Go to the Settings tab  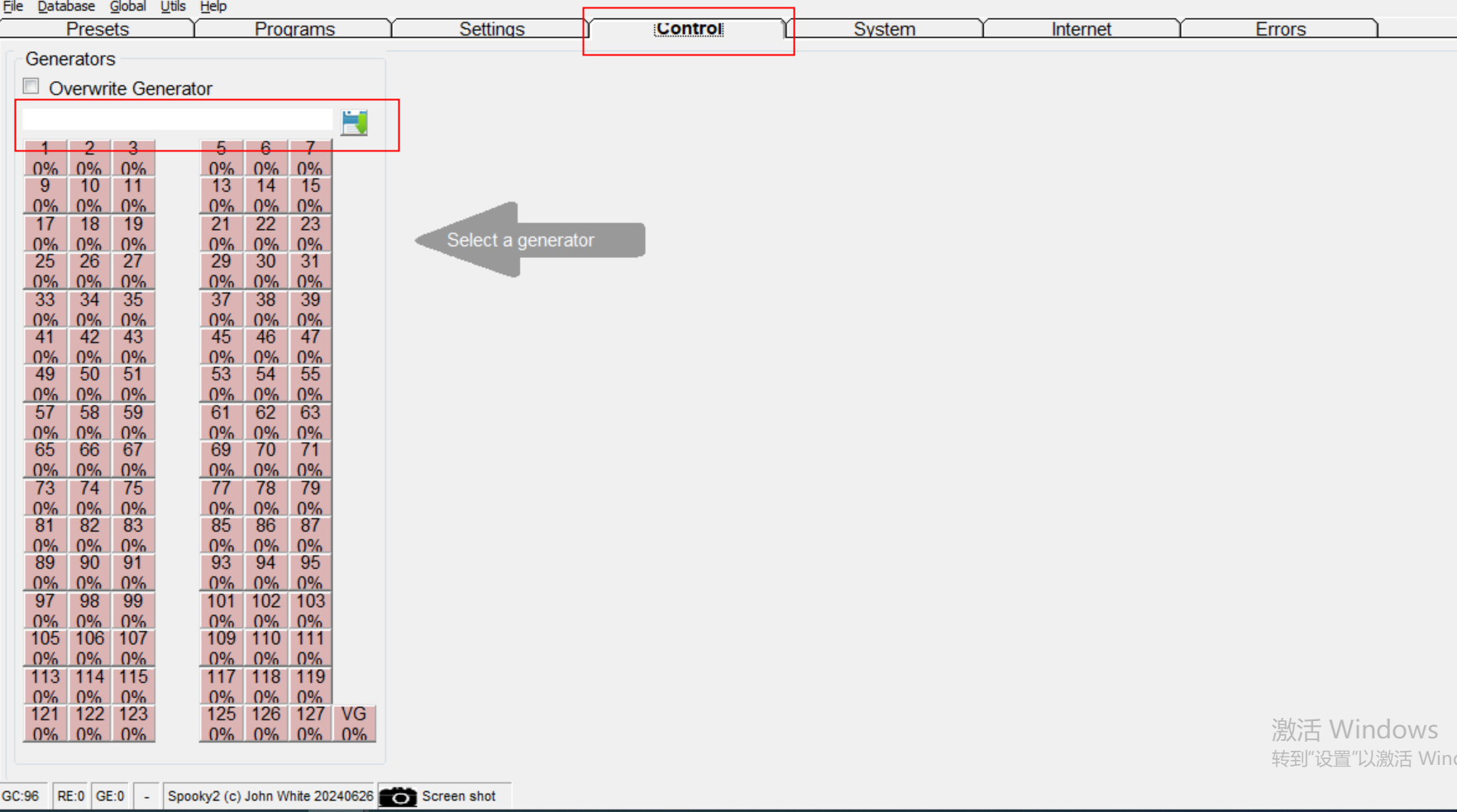point(491,29)
